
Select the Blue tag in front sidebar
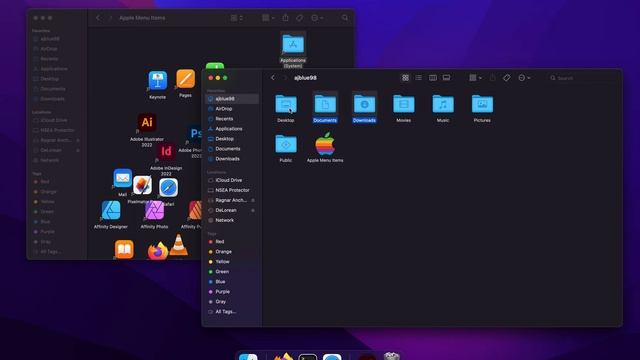[x=232, y=282]
